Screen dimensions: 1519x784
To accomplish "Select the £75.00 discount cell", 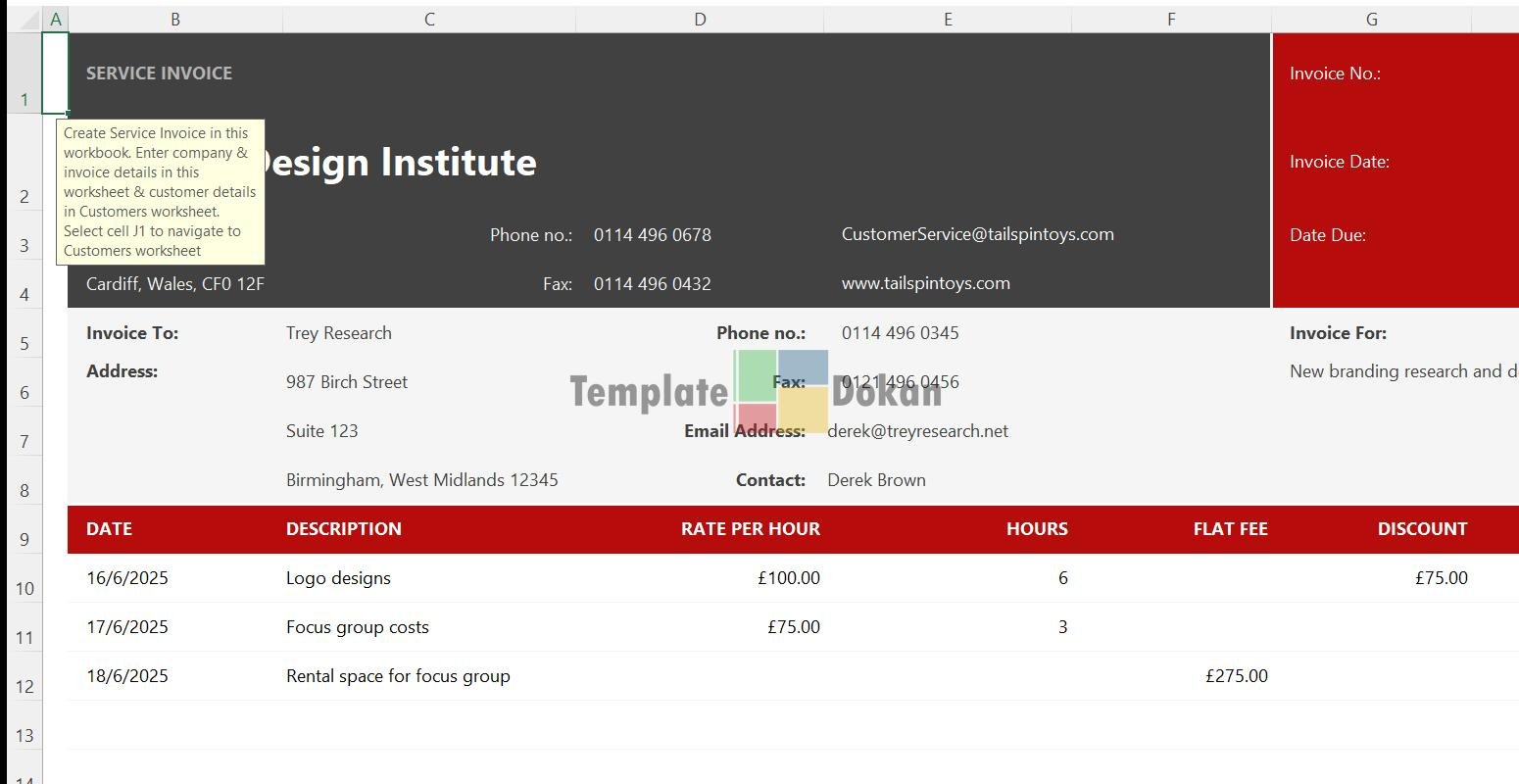I will pyautogui.click(x=1441, y=578).
